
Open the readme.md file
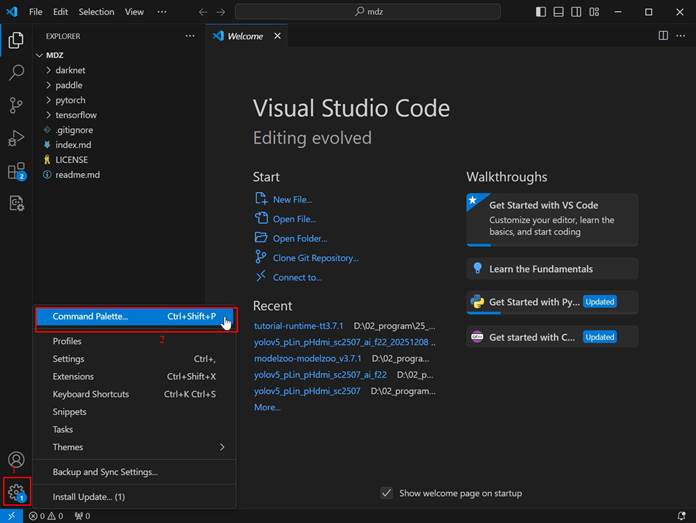[78, 175]
